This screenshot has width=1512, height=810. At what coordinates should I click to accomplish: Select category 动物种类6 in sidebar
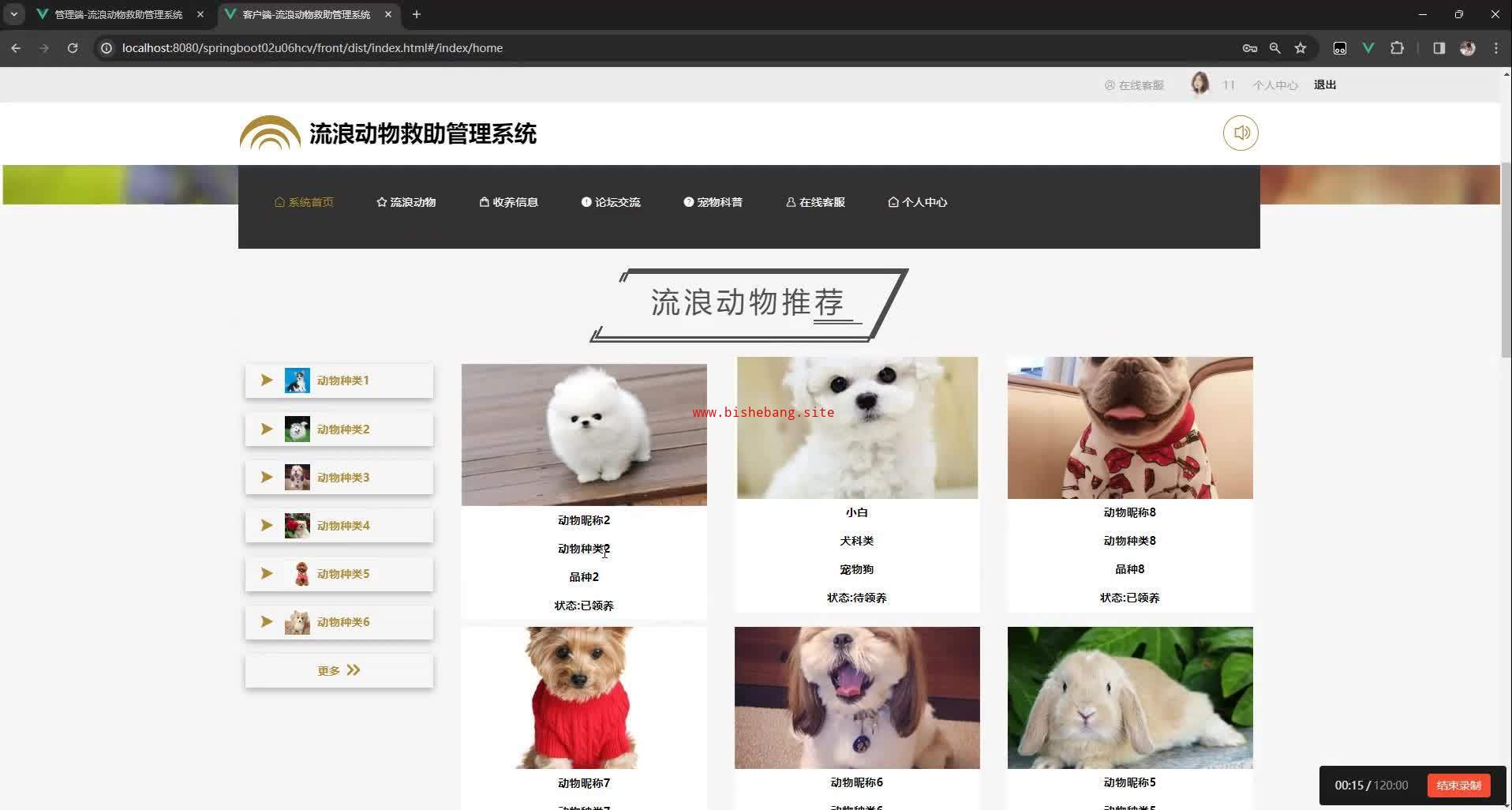click(x=339, y=622)
